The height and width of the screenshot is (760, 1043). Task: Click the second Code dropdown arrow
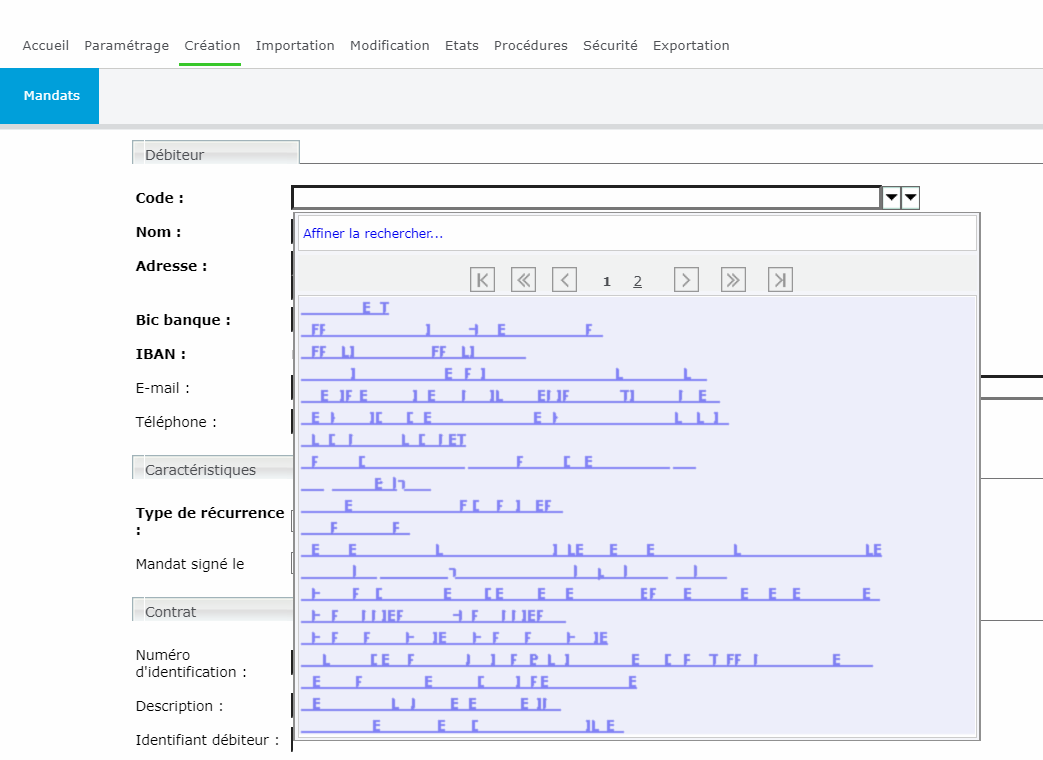(x=910, y=198)
